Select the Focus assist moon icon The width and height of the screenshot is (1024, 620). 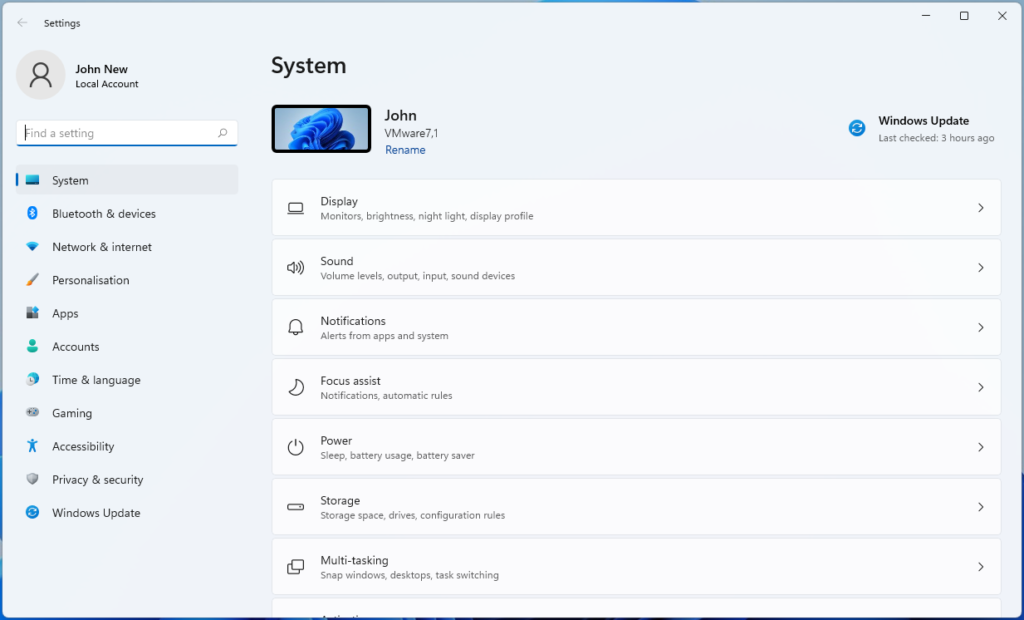click(295, 387)
